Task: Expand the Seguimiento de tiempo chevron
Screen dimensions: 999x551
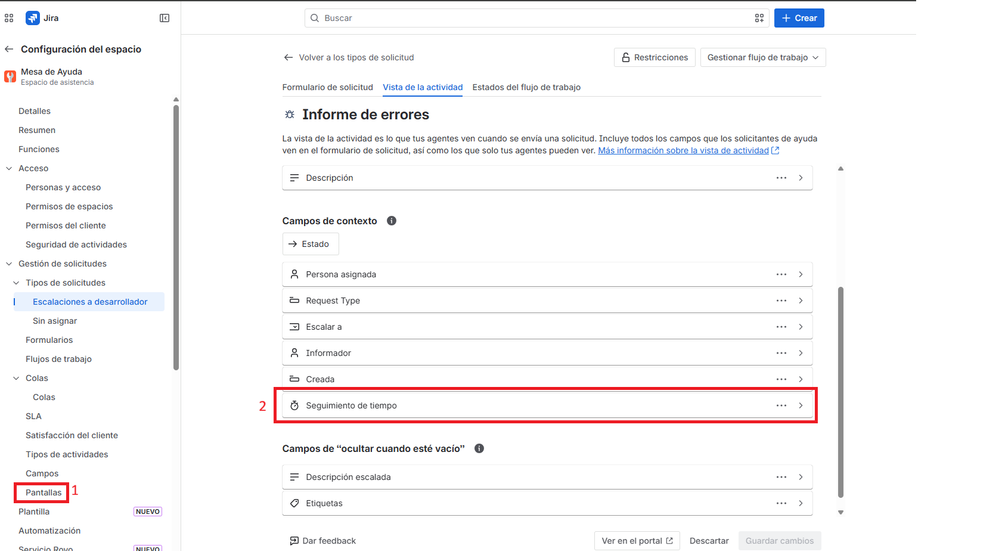Action: [x=801, y=405]
